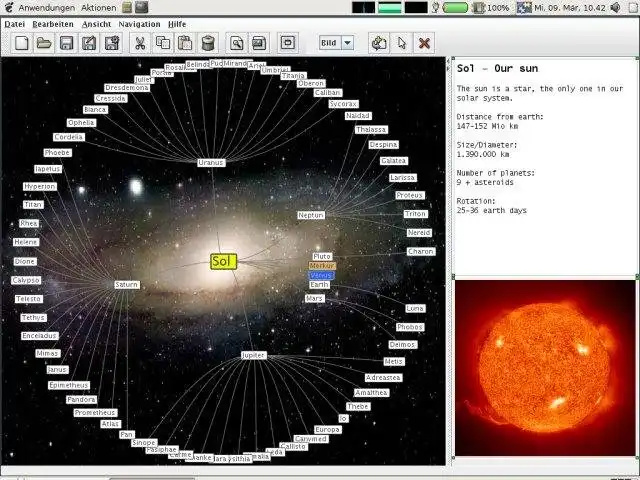Click the 100% CPU frequency applet
The height and width of the screenshot is (480, 640).
pyautogui.click(x=491, y=7)
